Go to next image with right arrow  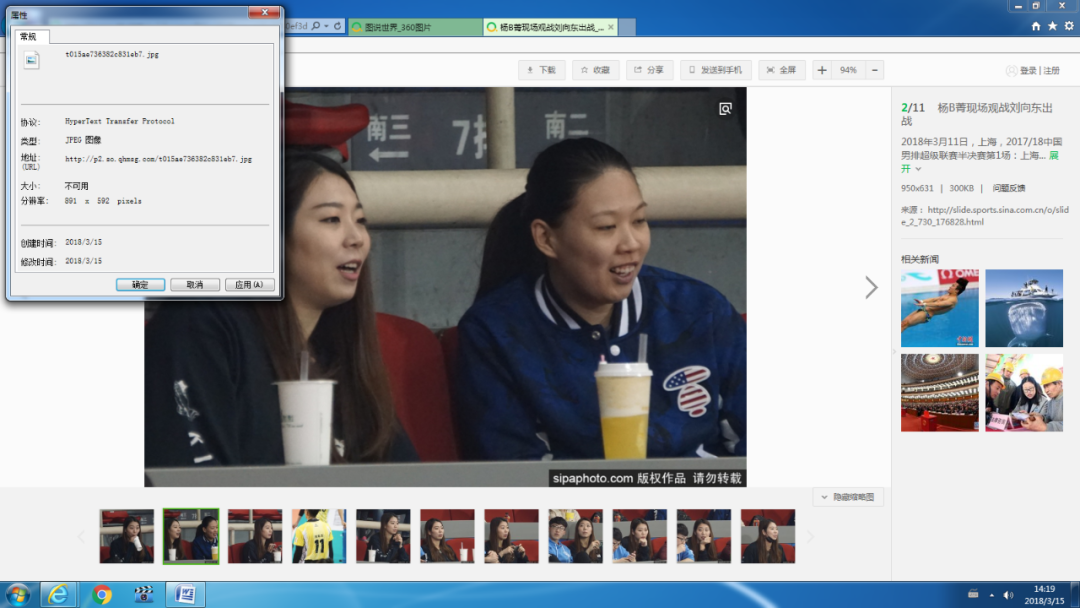point(871,288)
